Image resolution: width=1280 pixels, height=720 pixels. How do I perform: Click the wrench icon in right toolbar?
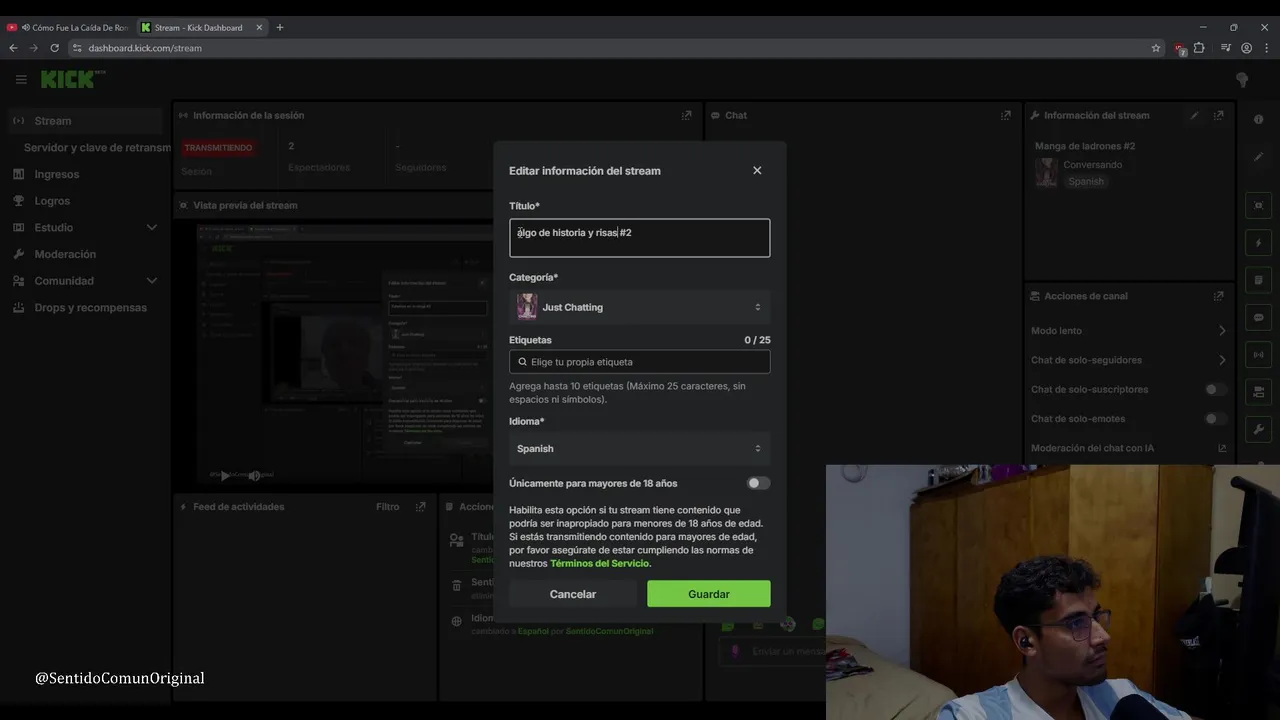(x=1259, y=429)
